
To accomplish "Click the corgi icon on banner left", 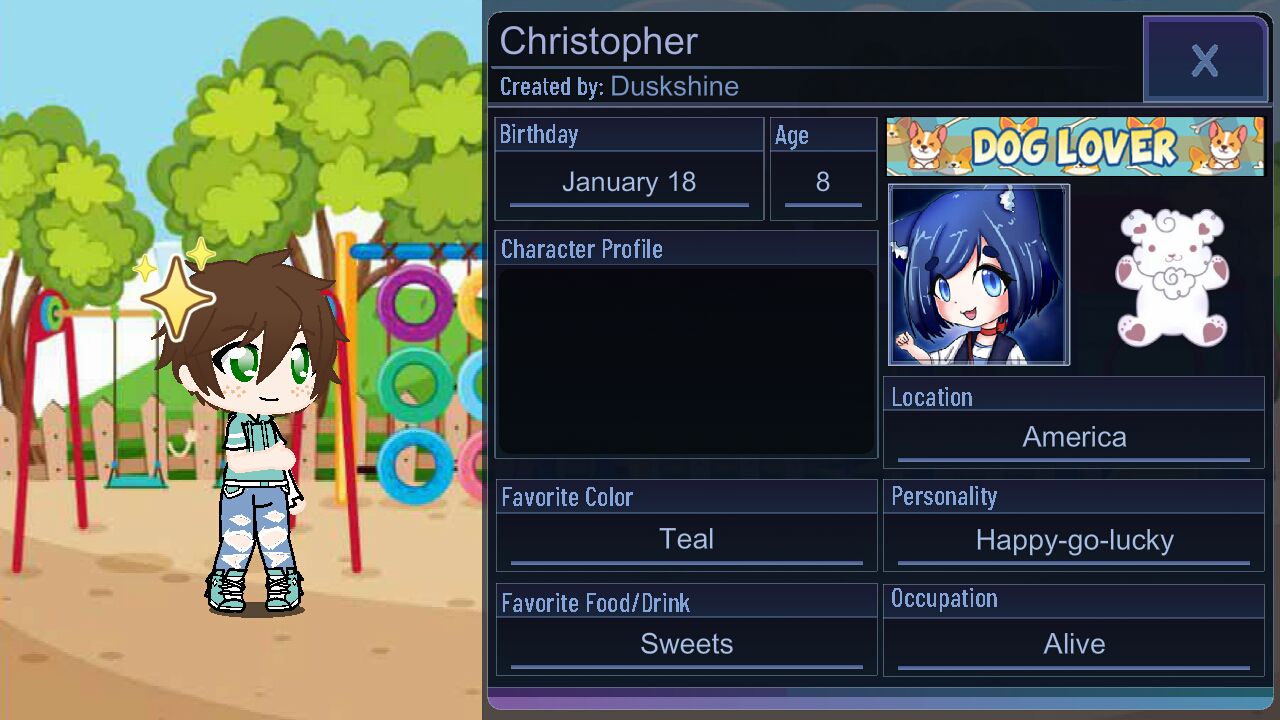I will tap(927, 146).
